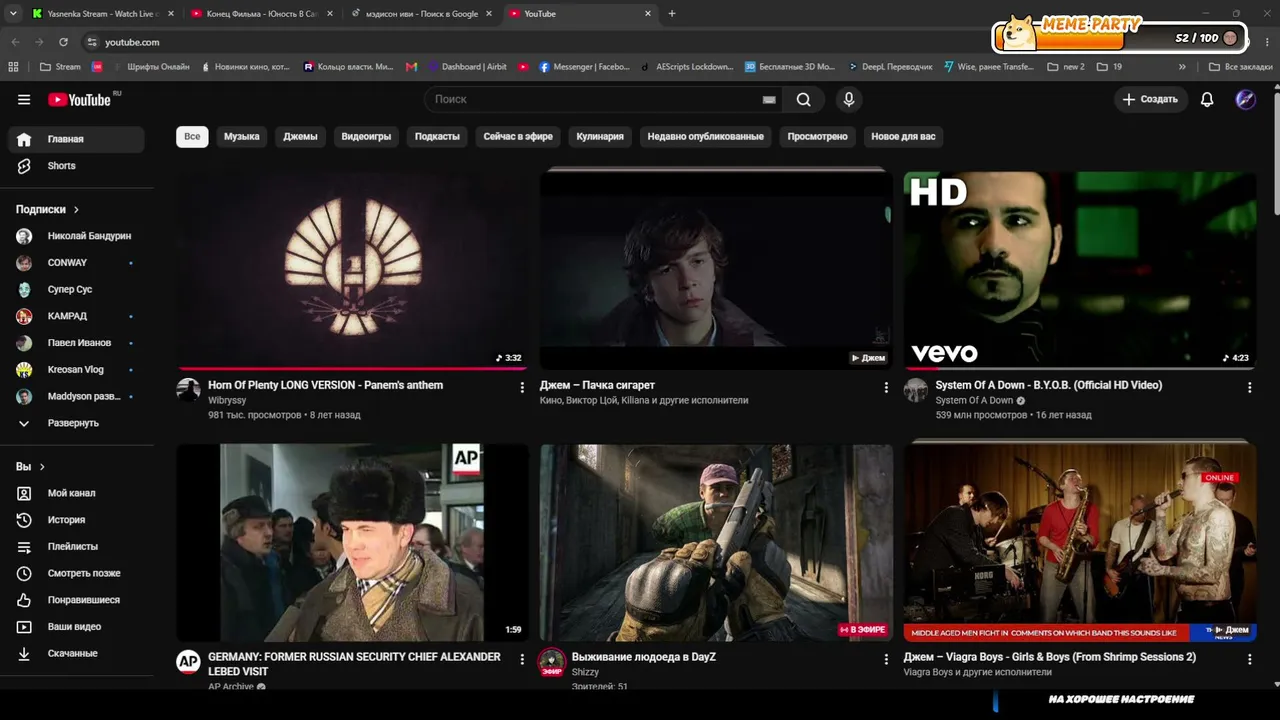Image resolution: width=1280 pixels, height=720 pixels.
Task: Open the browser tab search dropdown
Action: coord(13,14)
